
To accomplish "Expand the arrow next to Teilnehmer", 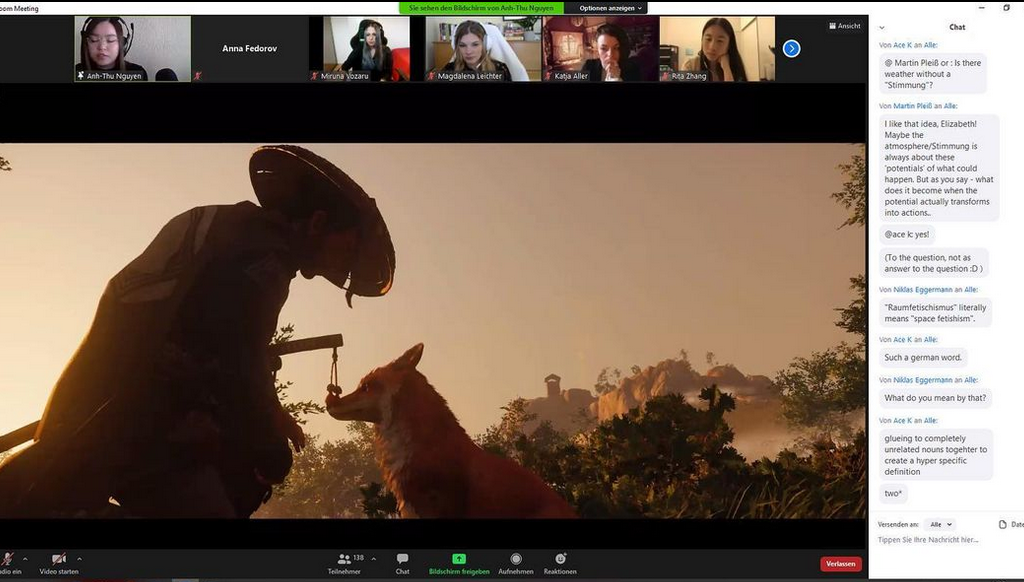I will (374, 558).
